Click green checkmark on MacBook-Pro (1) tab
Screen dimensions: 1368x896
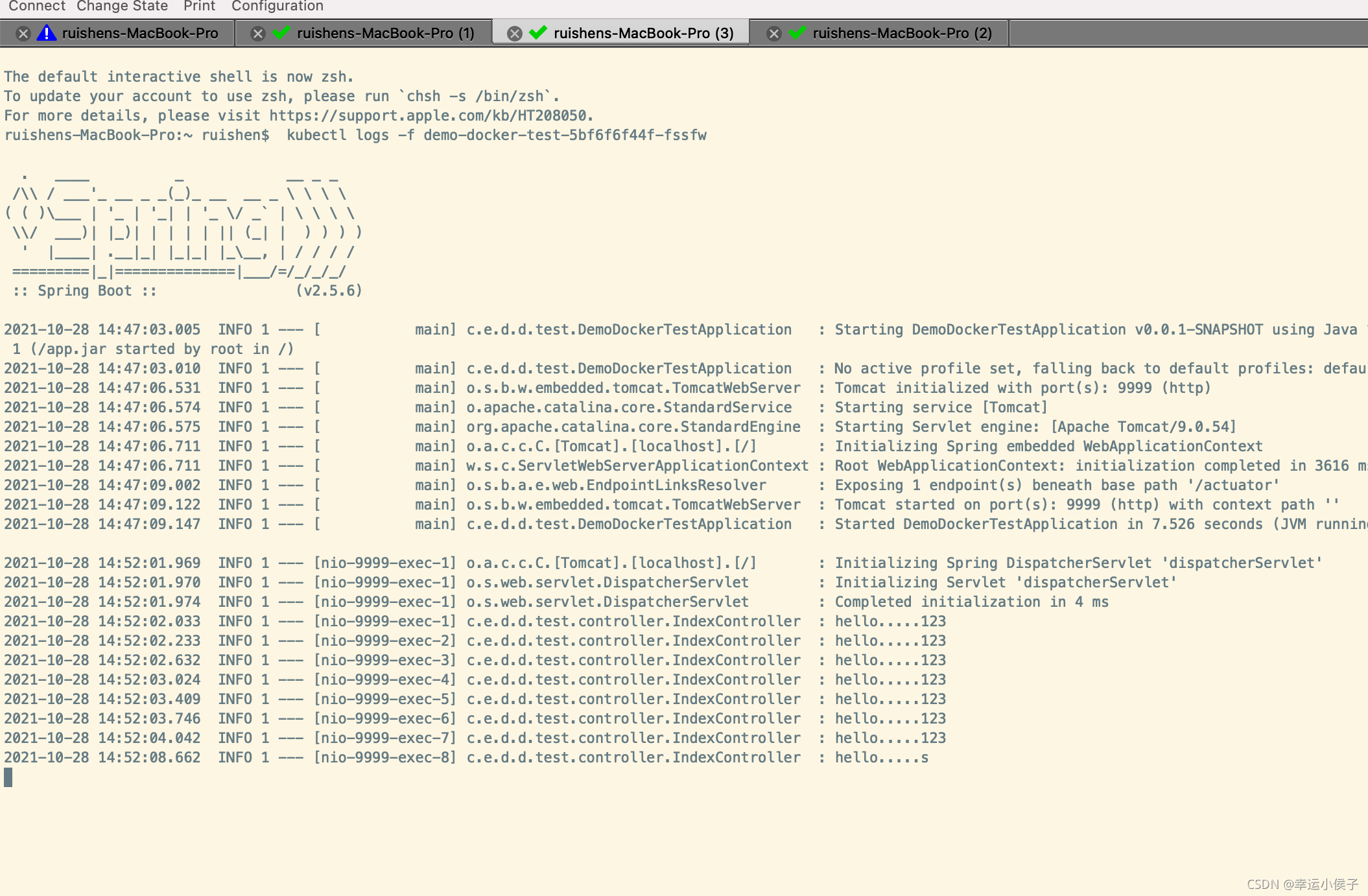click(x=281, y=32)
